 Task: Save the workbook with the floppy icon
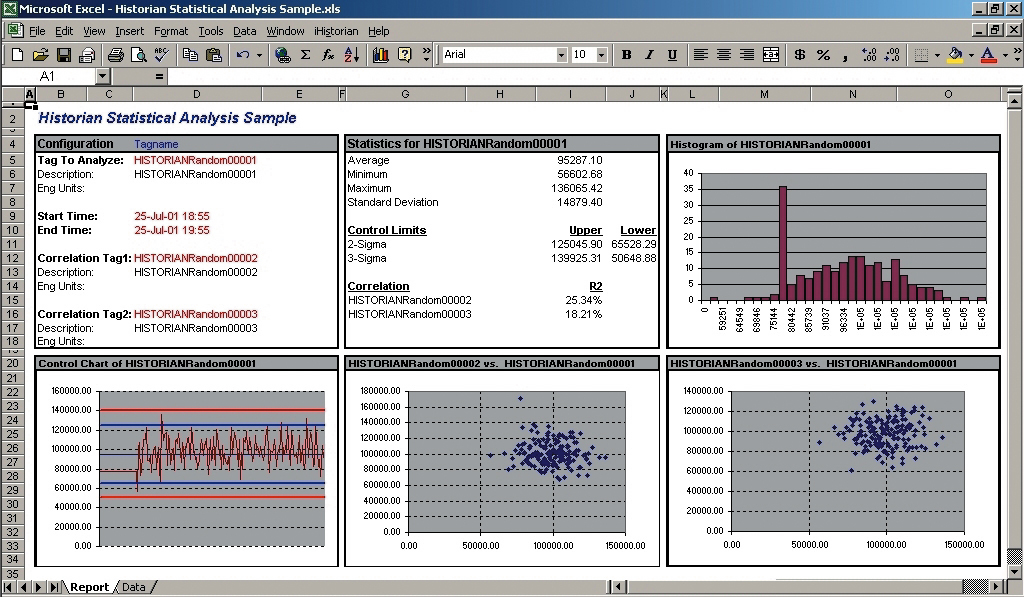click(x=63, y=55)
